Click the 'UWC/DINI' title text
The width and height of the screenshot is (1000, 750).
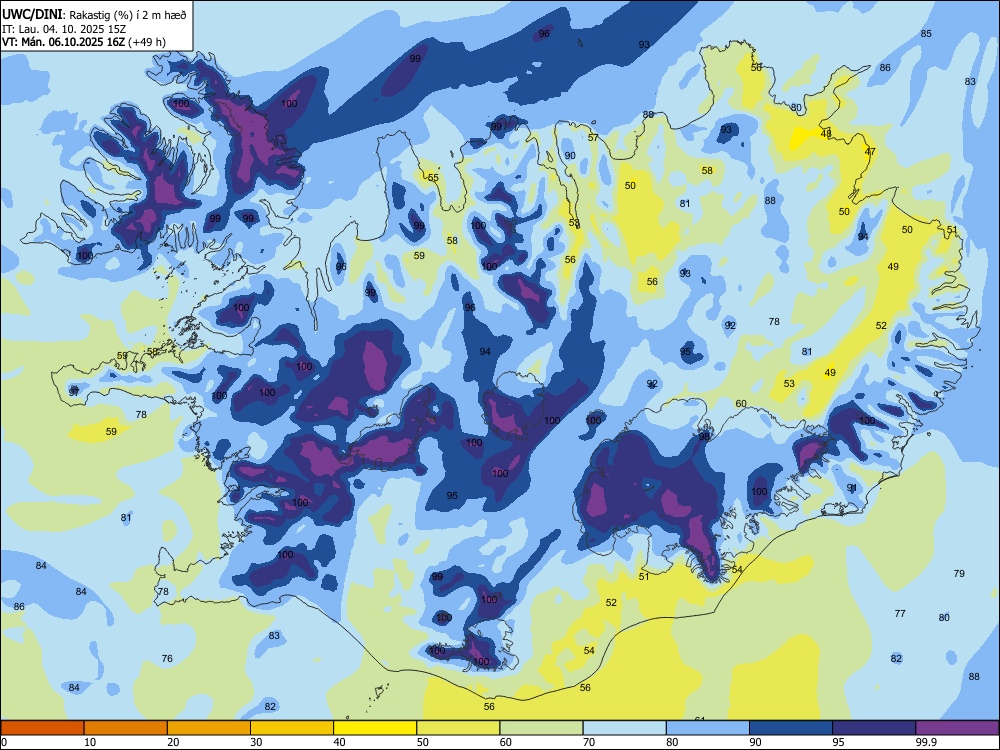pyautogui.click(x=32, y=14)
